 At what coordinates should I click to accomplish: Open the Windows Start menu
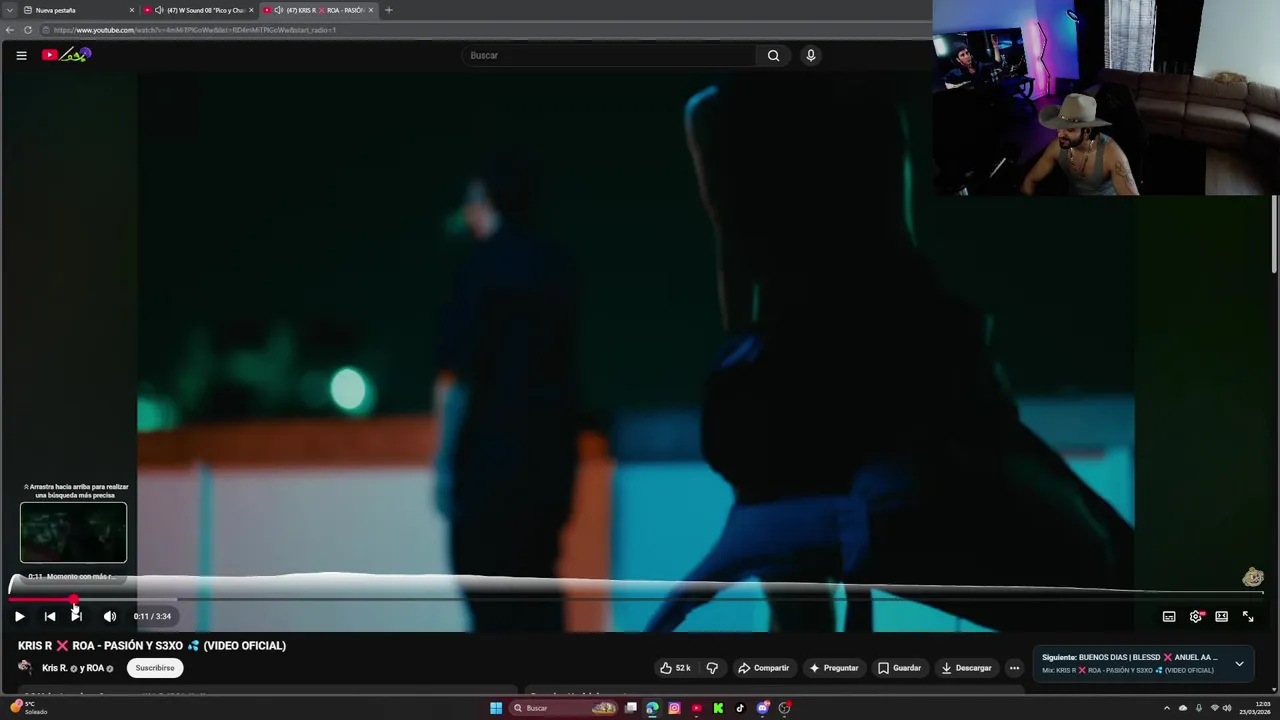pyautogui.click(x=496, y=708)
